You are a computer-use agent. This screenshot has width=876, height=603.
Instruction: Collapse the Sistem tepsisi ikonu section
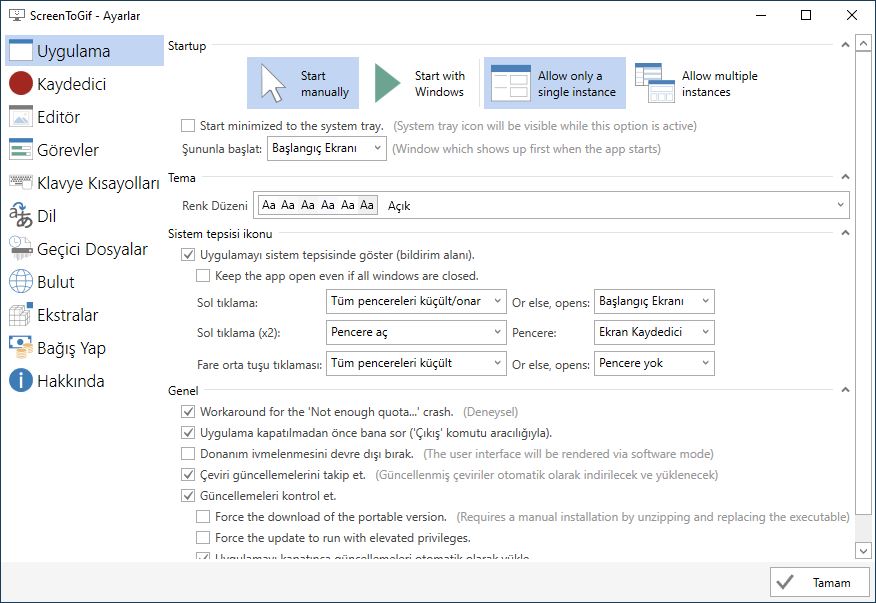845,233
